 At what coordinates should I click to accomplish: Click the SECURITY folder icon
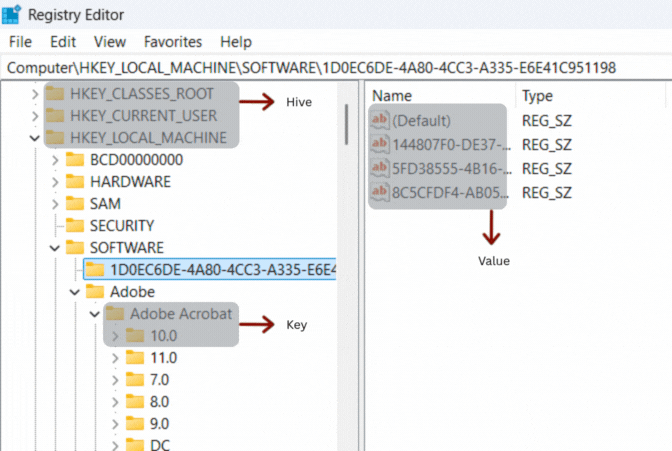click(75, 226)
